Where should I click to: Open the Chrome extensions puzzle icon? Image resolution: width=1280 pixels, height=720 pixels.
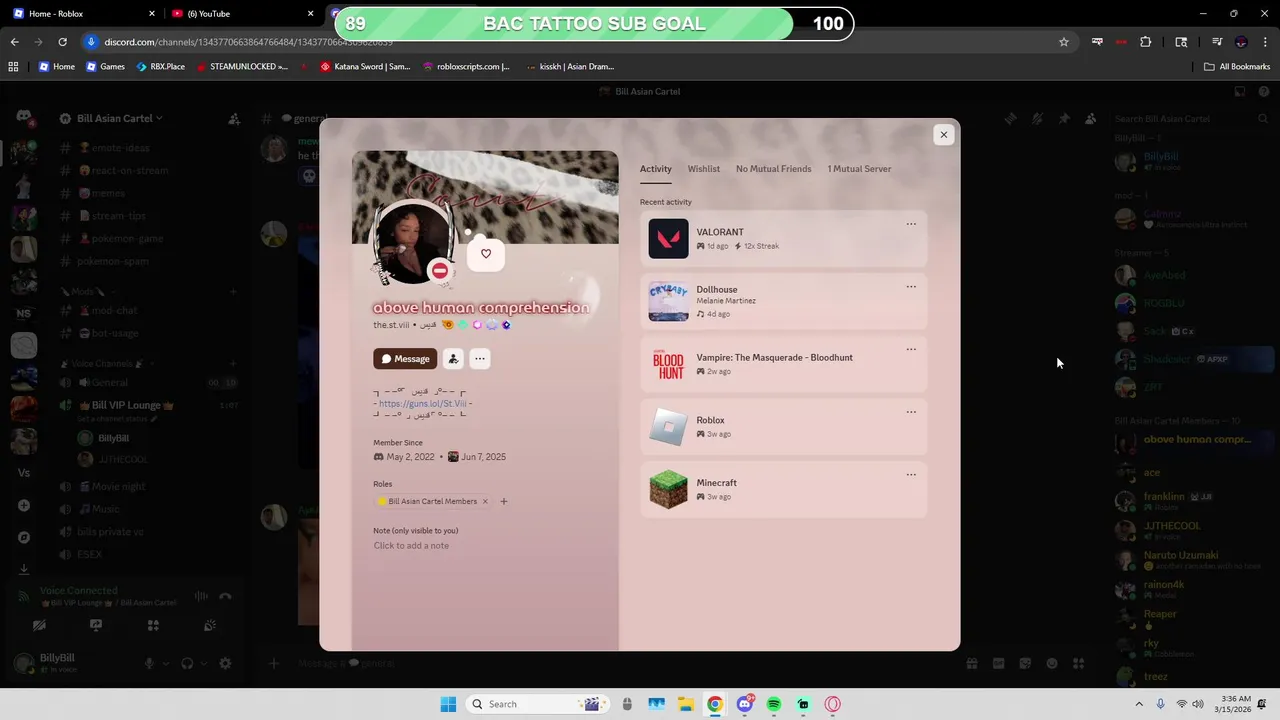click(x=1146, y=42)
